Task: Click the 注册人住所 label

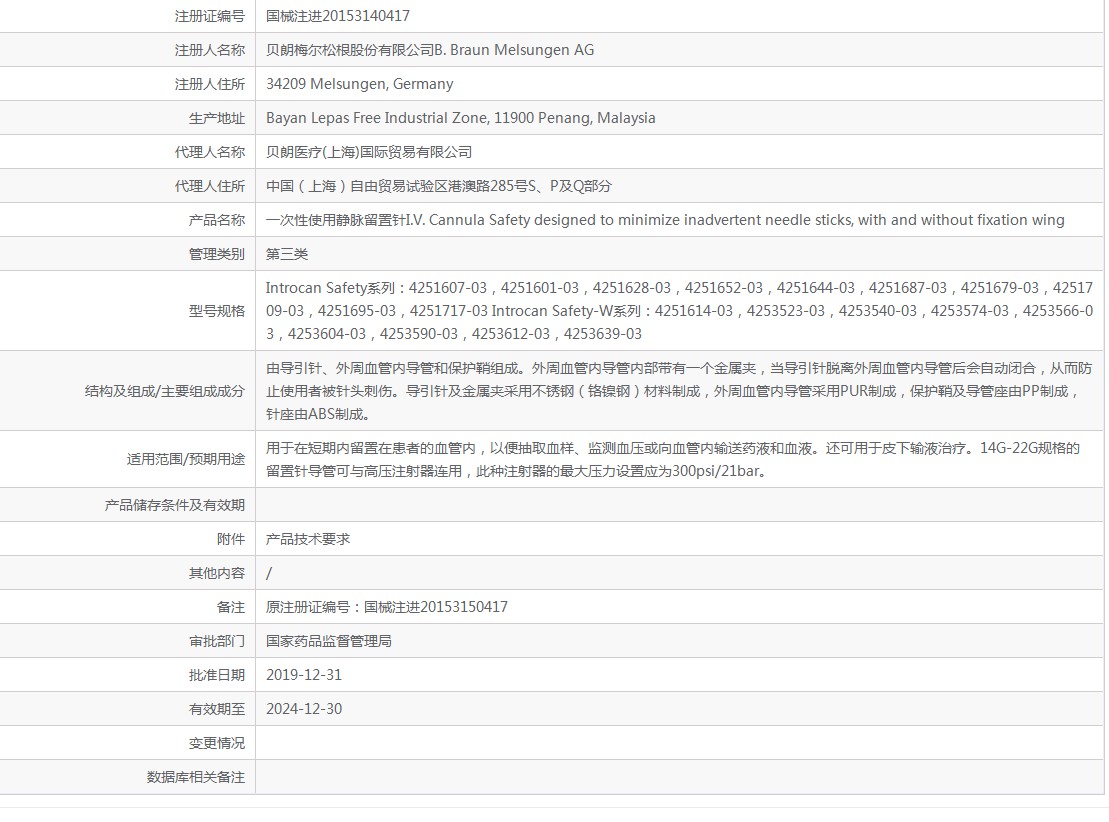Action: pyautogui.click(x=209, y=83)
